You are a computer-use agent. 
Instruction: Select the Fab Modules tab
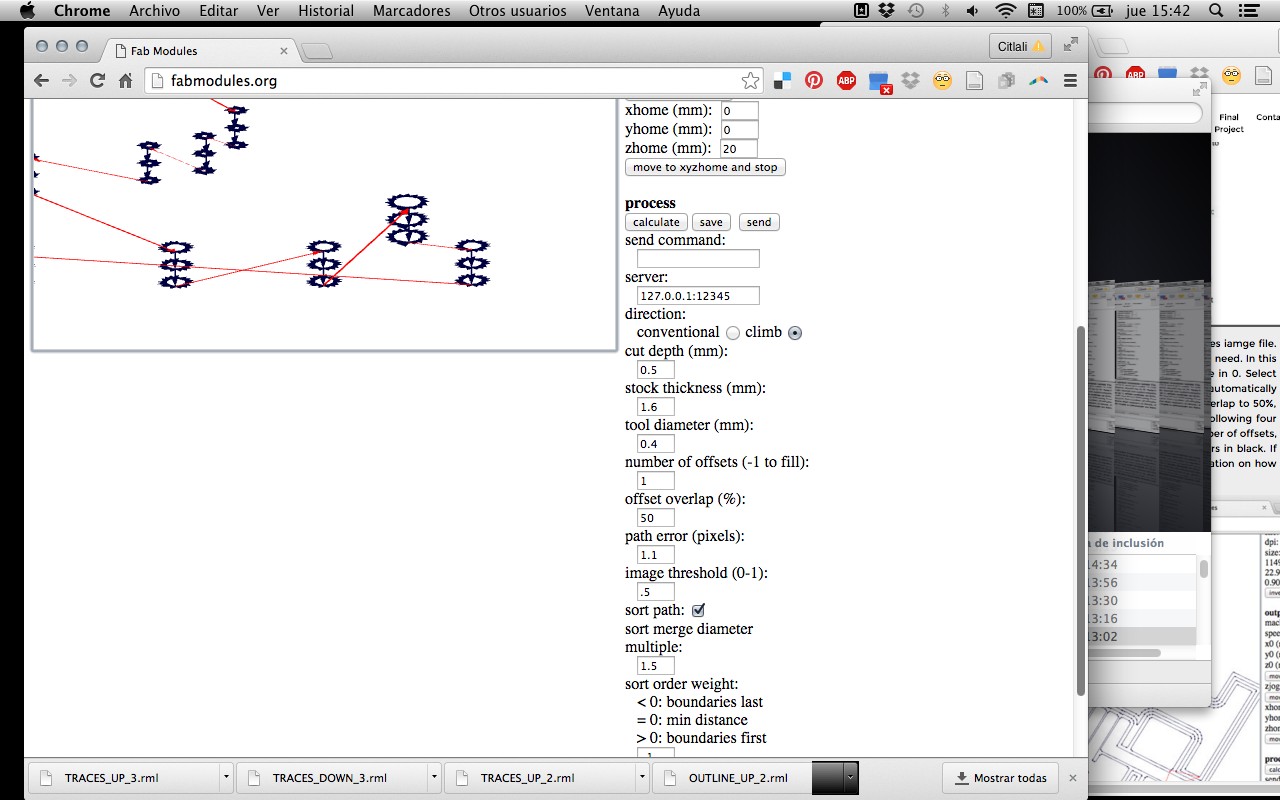point(198,50)
